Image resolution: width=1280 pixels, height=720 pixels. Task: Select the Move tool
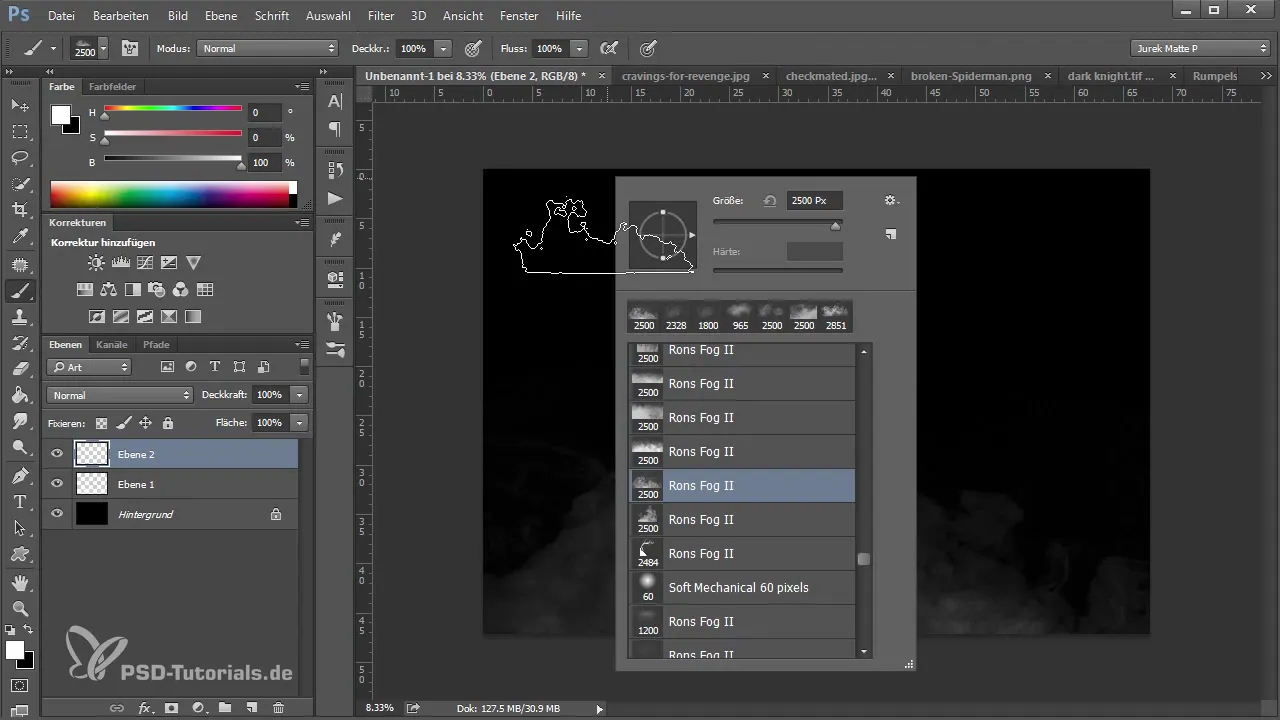[x=20, y=105]
